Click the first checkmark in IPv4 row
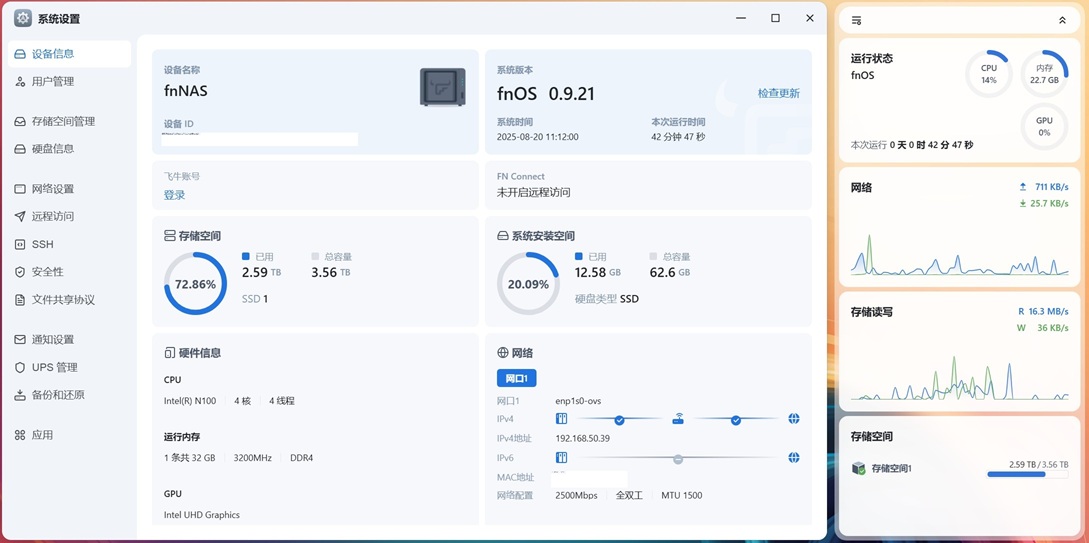Image resolution: width=1089 pixels, height=543 pixels. click(x=619, y=420)
